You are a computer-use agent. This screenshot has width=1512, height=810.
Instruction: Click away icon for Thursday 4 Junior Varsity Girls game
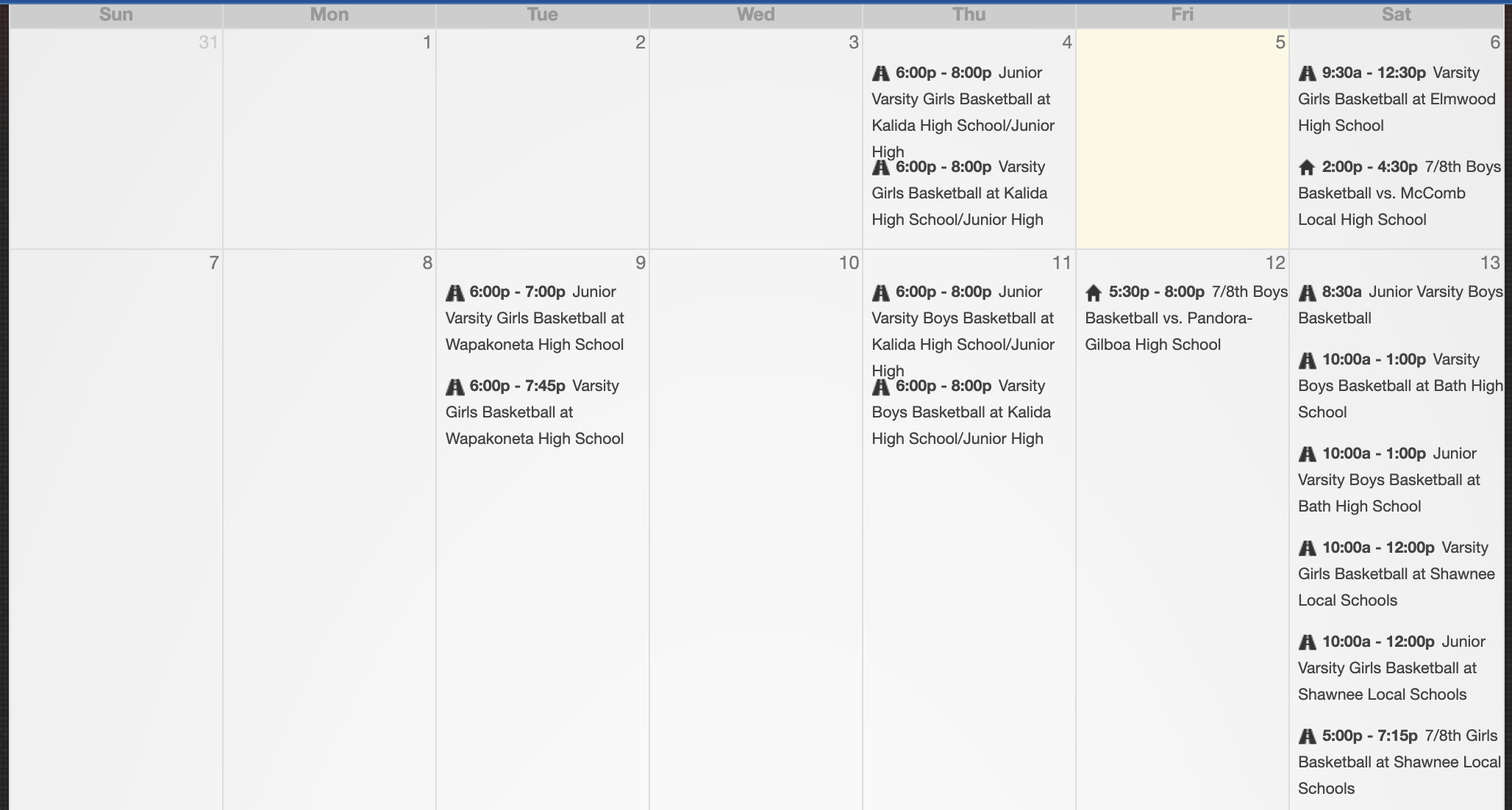880,74
